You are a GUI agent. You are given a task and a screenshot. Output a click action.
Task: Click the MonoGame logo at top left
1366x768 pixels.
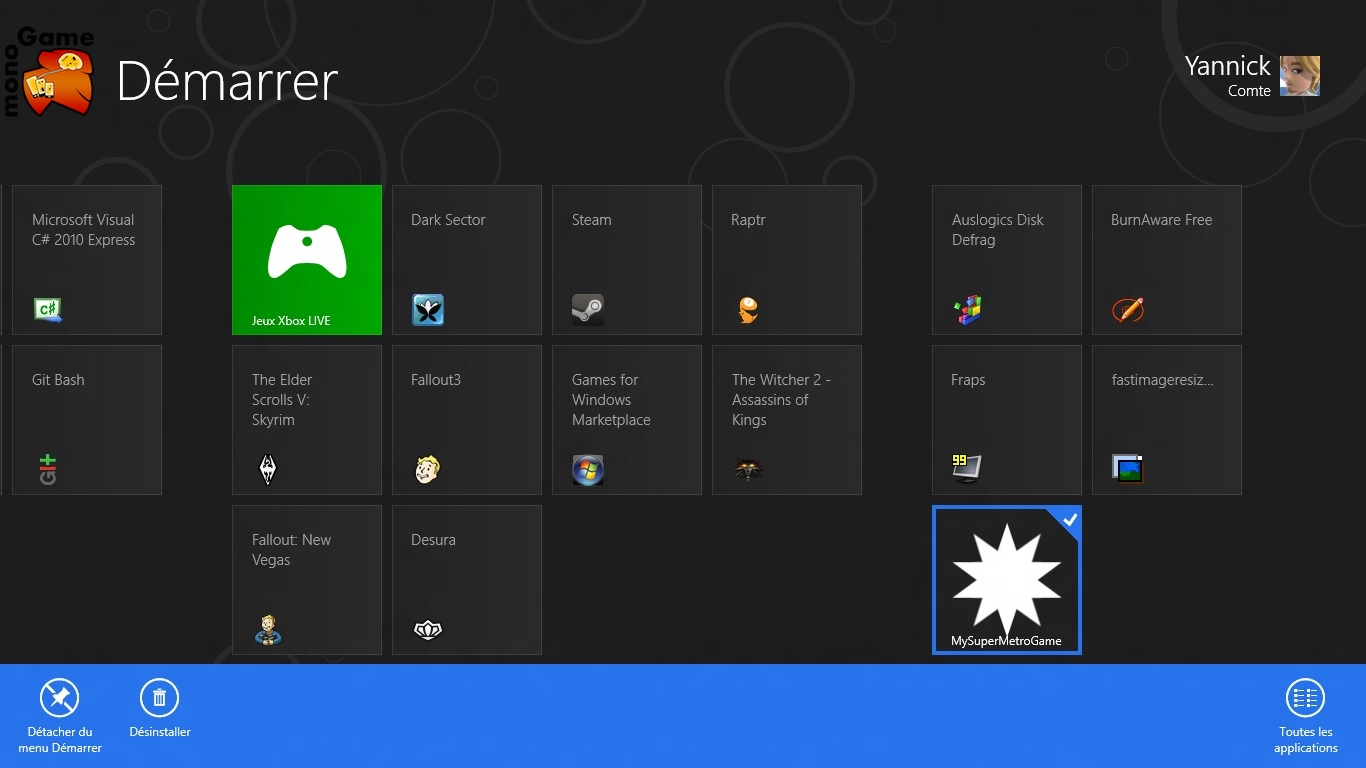point(50,72)
